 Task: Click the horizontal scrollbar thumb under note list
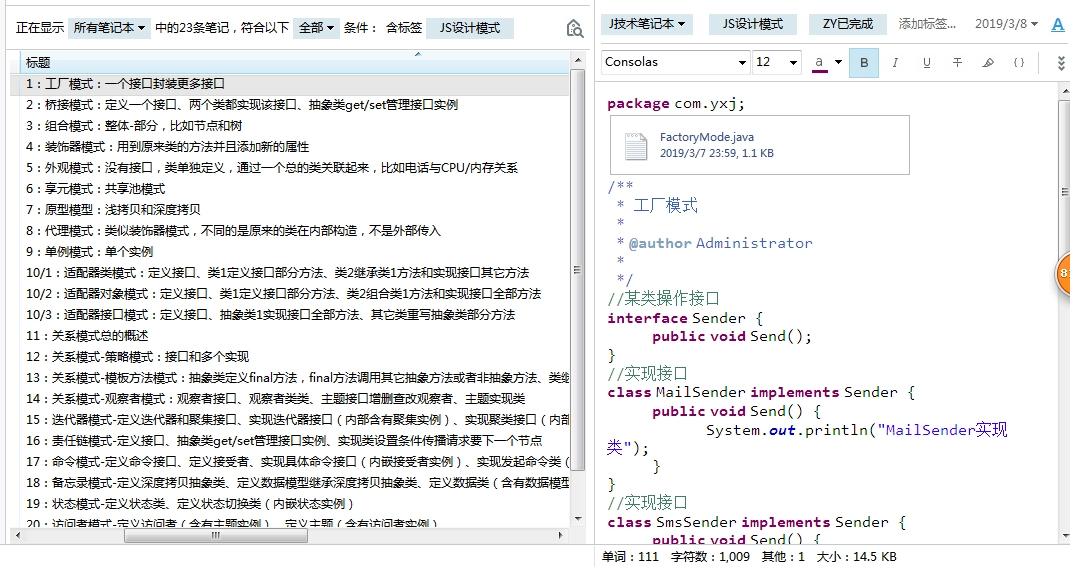(216, 536)
